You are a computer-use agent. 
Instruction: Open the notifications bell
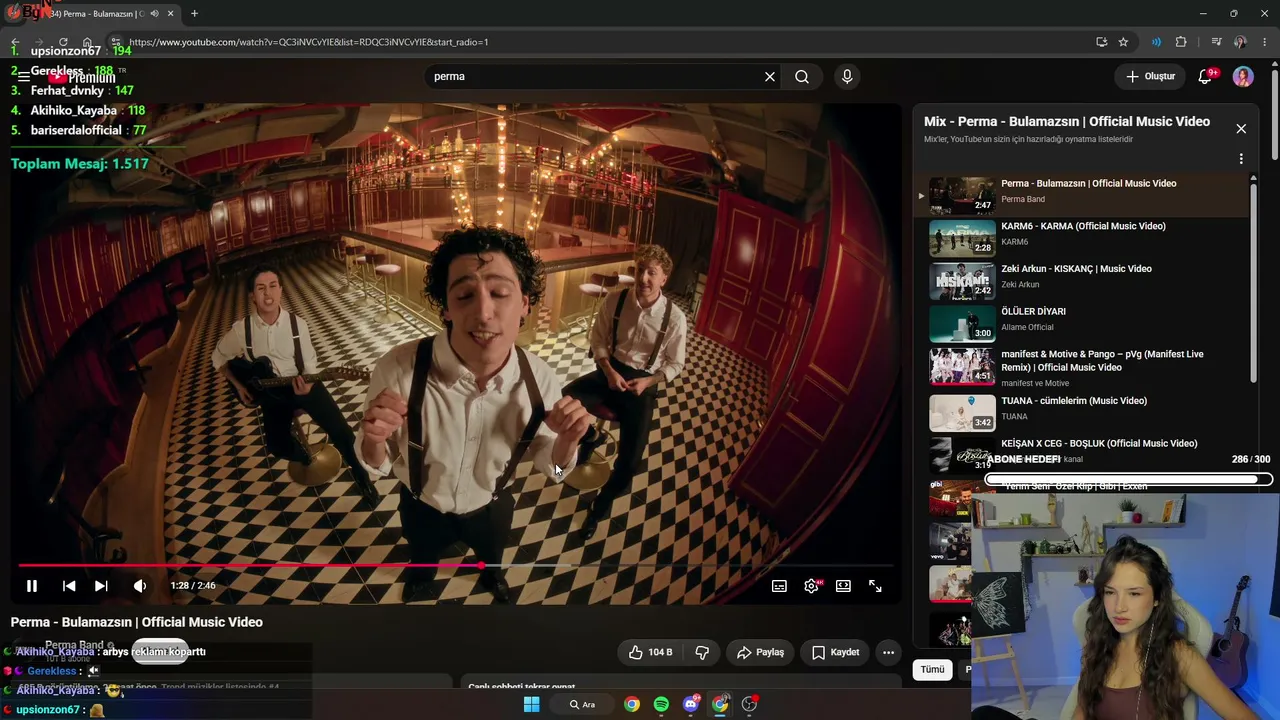tap(1205, 76)
